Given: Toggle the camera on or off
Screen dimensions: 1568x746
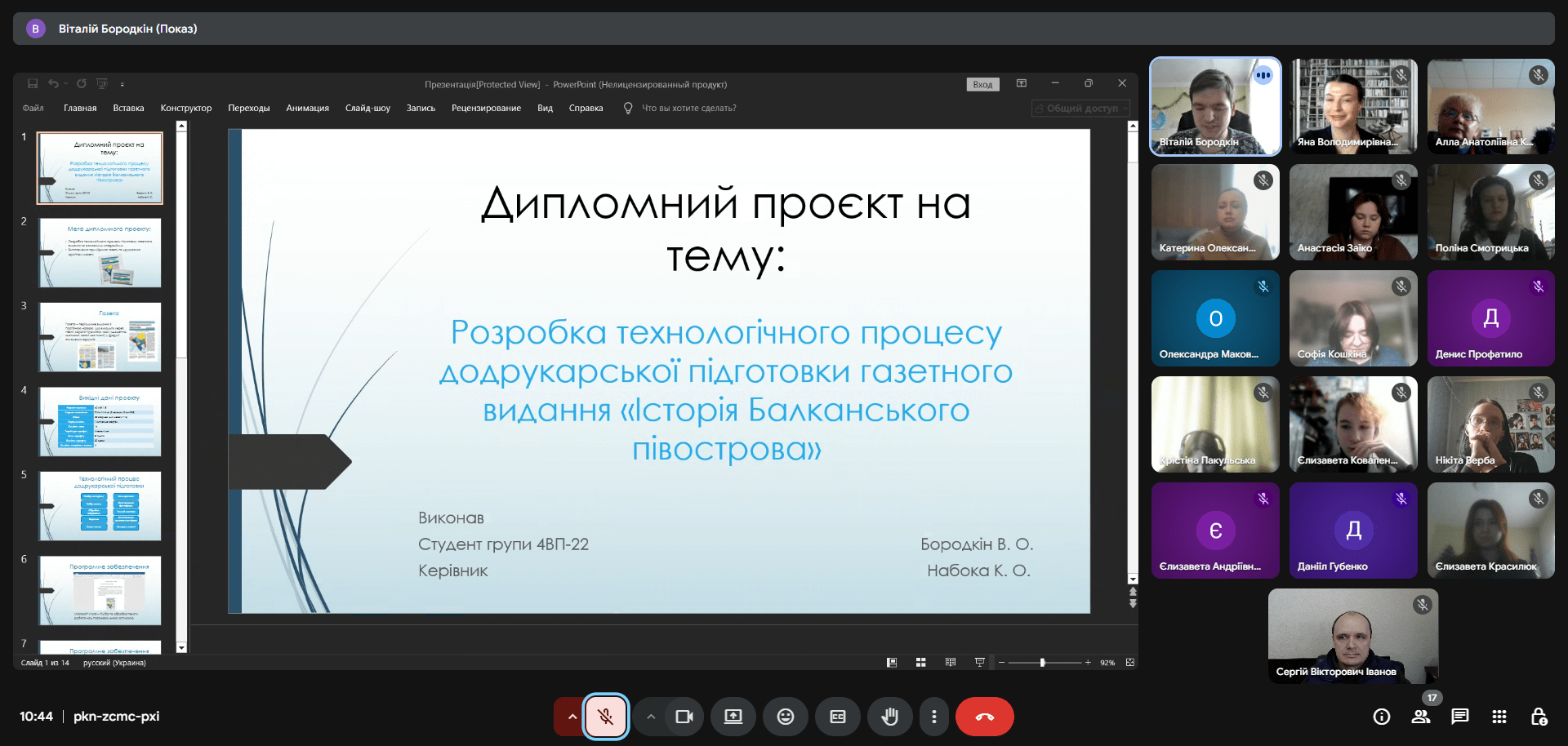Looking at the screenshot, I should point(684,717).
